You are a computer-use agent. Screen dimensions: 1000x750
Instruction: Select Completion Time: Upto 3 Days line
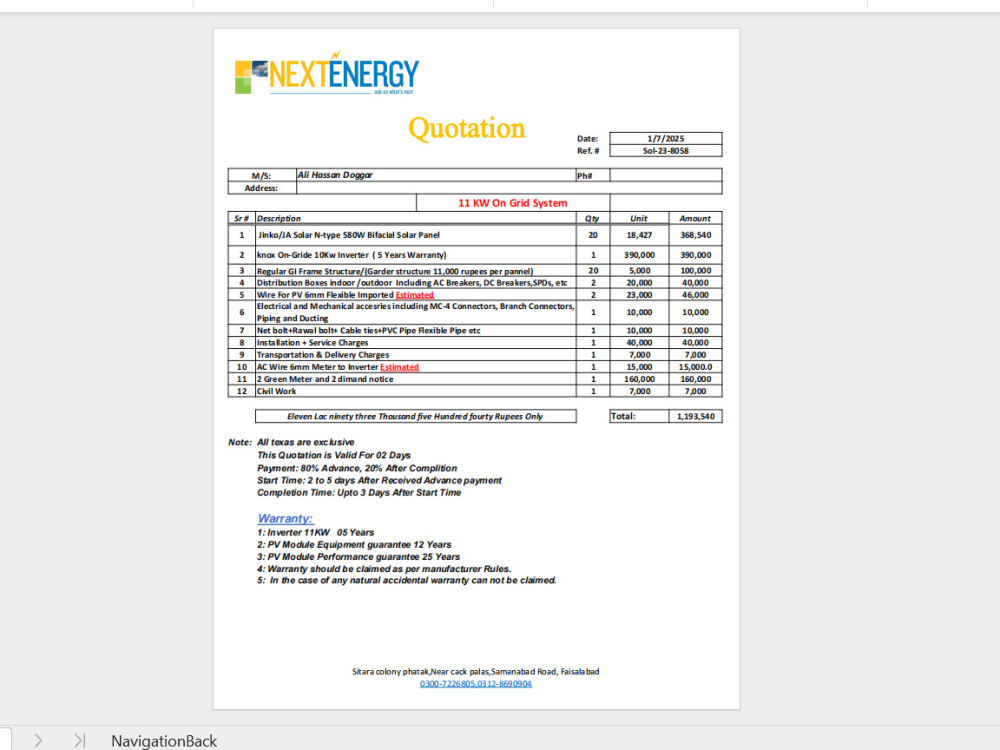coord(358,492)
